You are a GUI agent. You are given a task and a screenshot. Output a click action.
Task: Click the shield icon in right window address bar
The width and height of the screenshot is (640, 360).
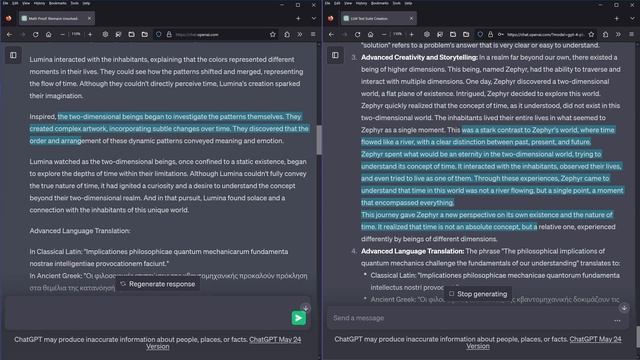point(480,35)
